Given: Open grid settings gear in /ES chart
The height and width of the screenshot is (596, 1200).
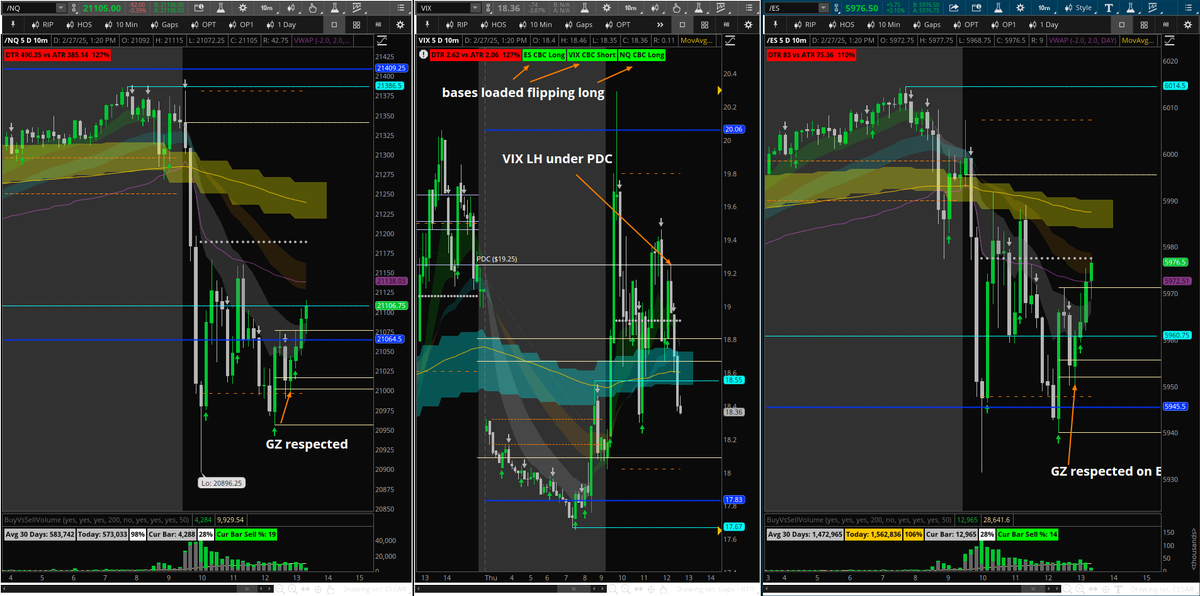Looking at the screenshot, I should coord(1187,25).
